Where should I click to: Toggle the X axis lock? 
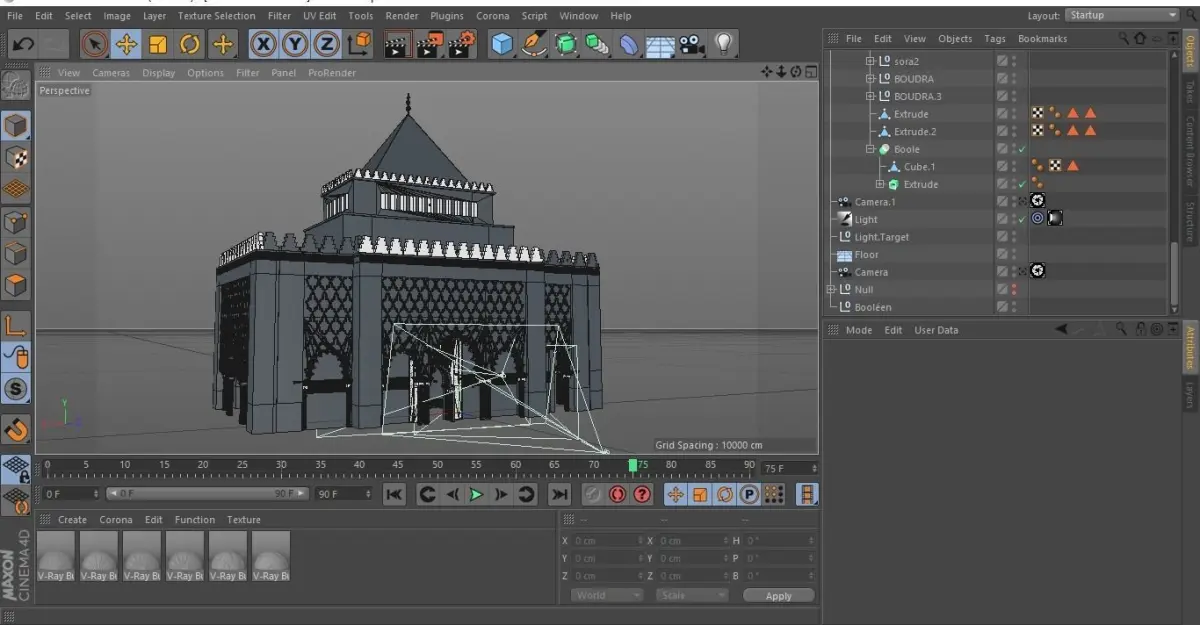263,44
